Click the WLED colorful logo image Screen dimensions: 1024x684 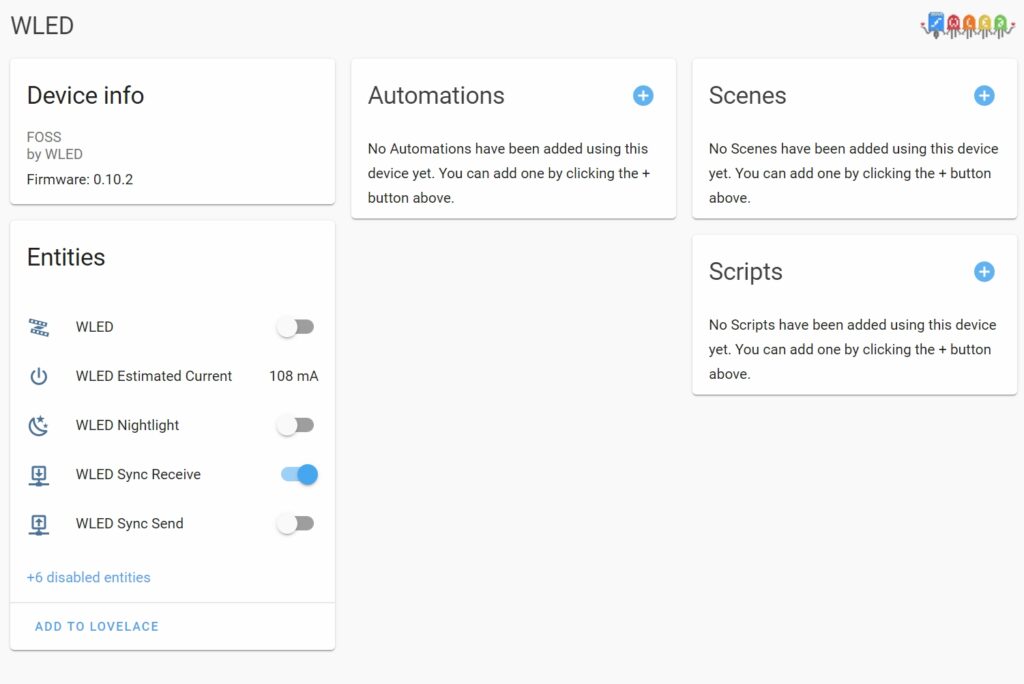[x=967, y=25]
